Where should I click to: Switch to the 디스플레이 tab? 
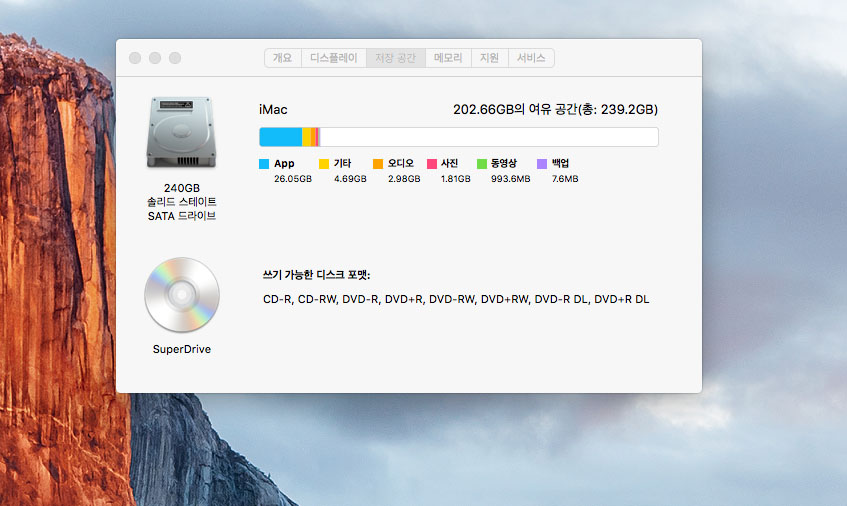tap(333, 58)
